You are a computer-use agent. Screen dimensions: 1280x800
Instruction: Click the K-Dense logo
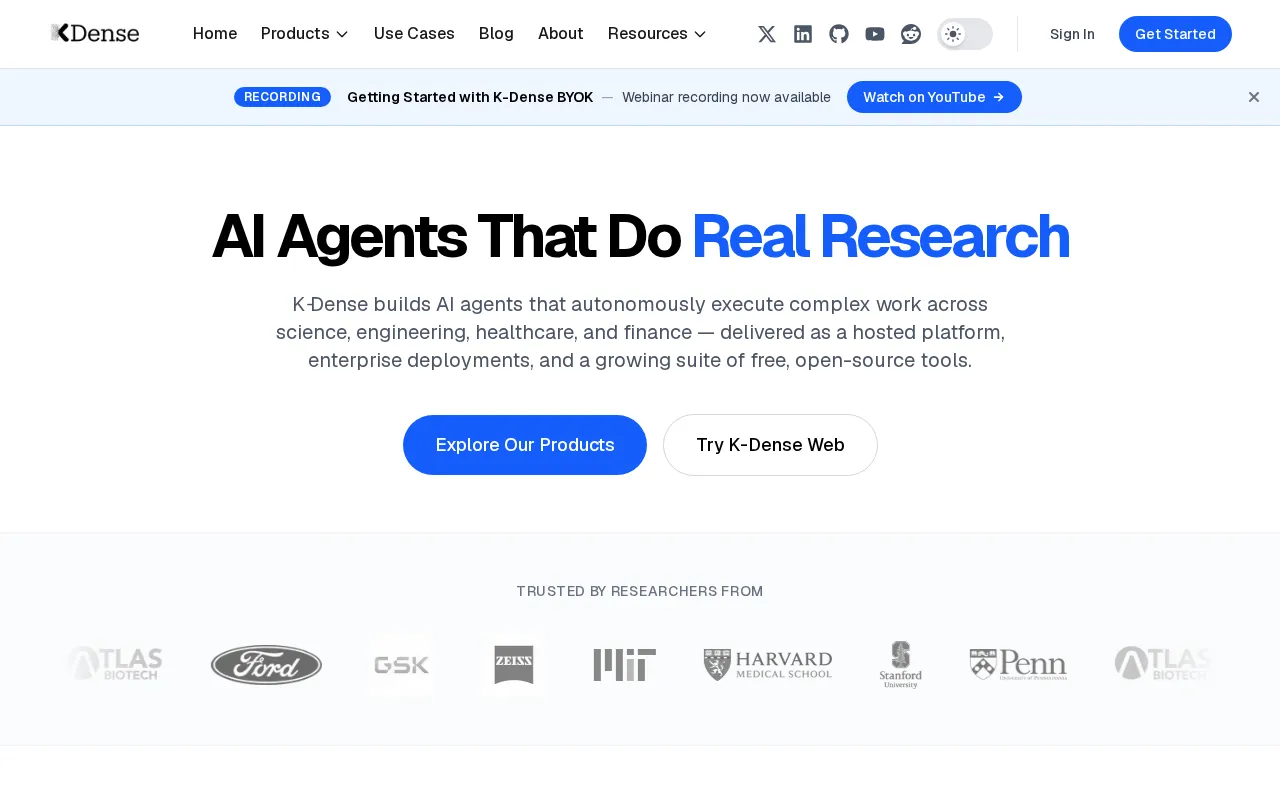tap(95, 33)
